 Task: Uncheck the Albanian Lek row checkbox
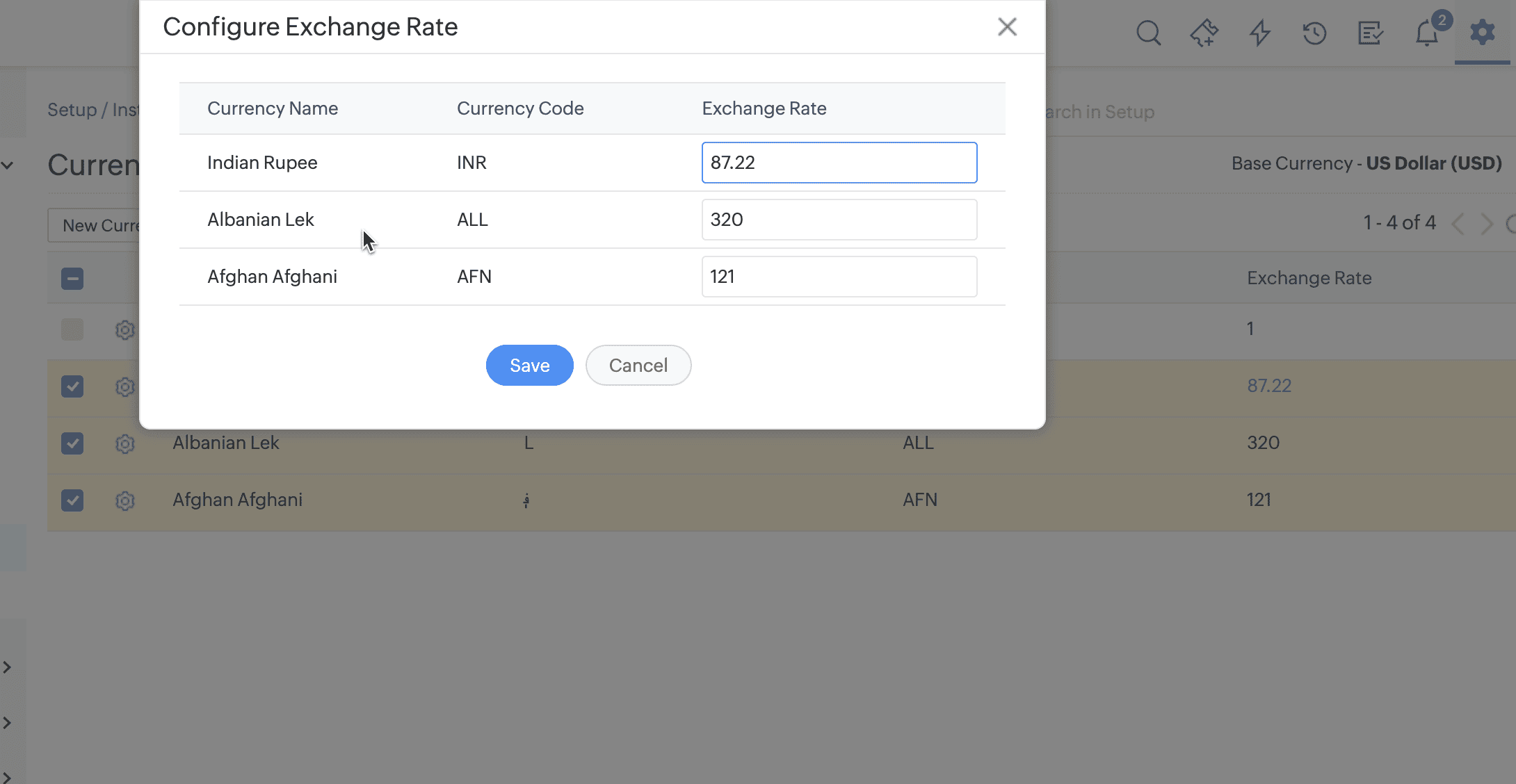(72, 443)
